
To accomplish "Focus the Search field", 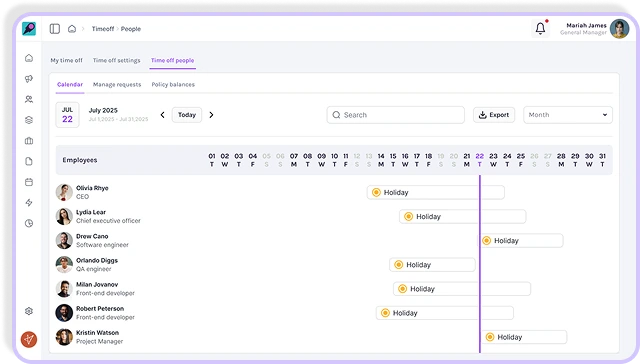I will (396, 115).
